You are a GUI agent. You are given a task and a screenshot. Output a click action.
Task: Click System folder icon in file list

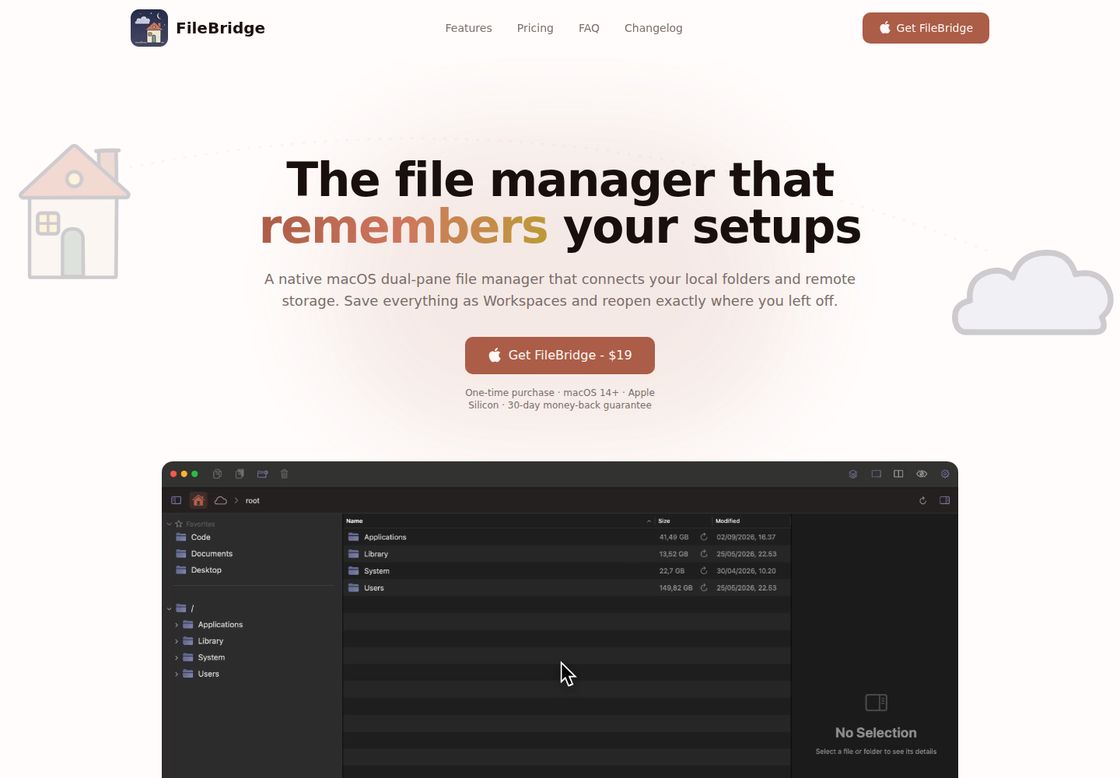[353, 571]
